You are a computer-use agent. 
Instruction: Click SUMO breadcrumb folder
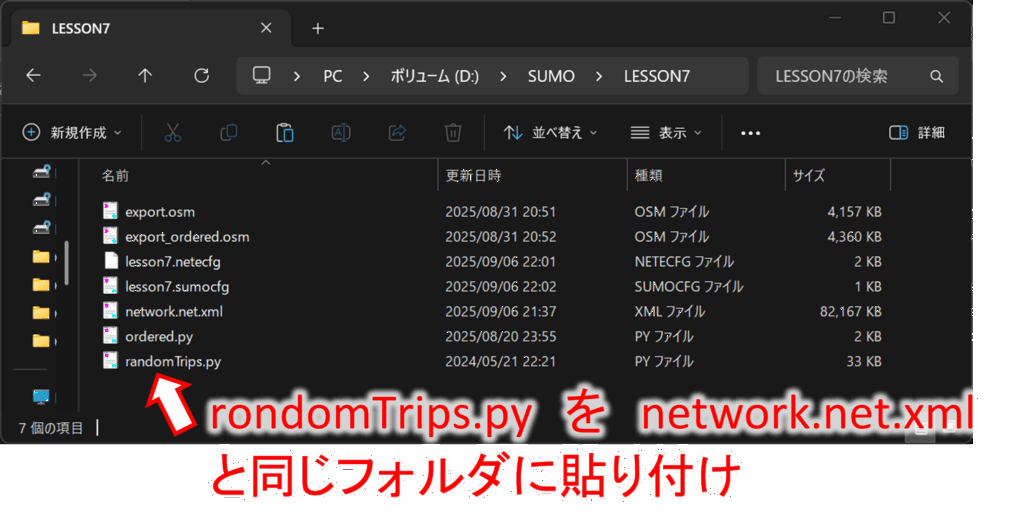tap(551, 76)
